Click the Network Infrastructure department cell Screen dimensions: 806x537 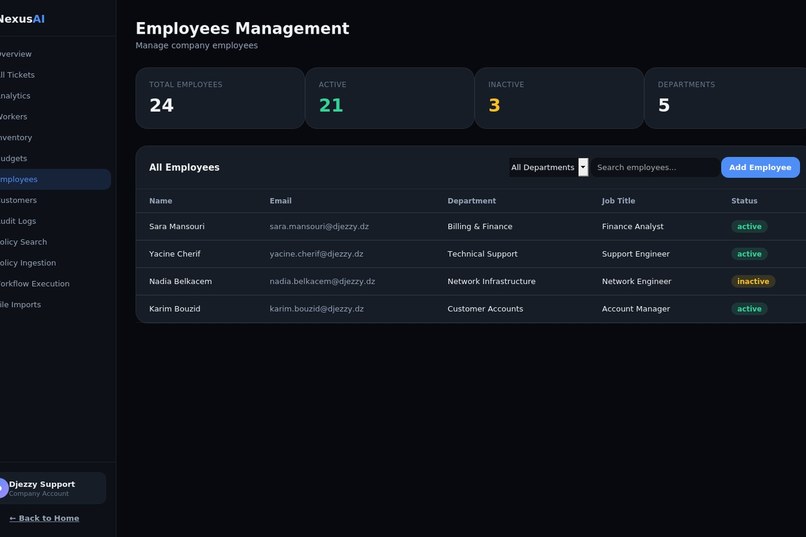click(491, 282)
